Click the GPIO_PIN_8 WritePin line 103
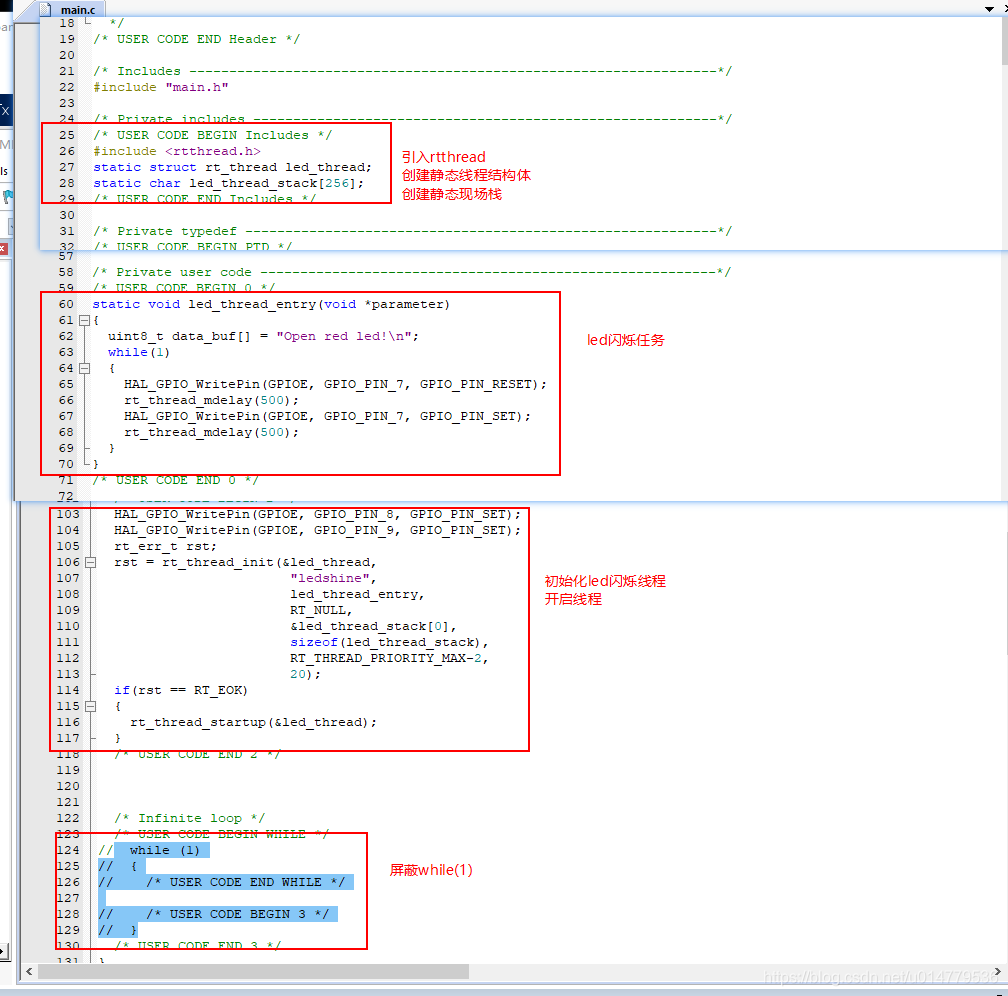 pos(317,514)
